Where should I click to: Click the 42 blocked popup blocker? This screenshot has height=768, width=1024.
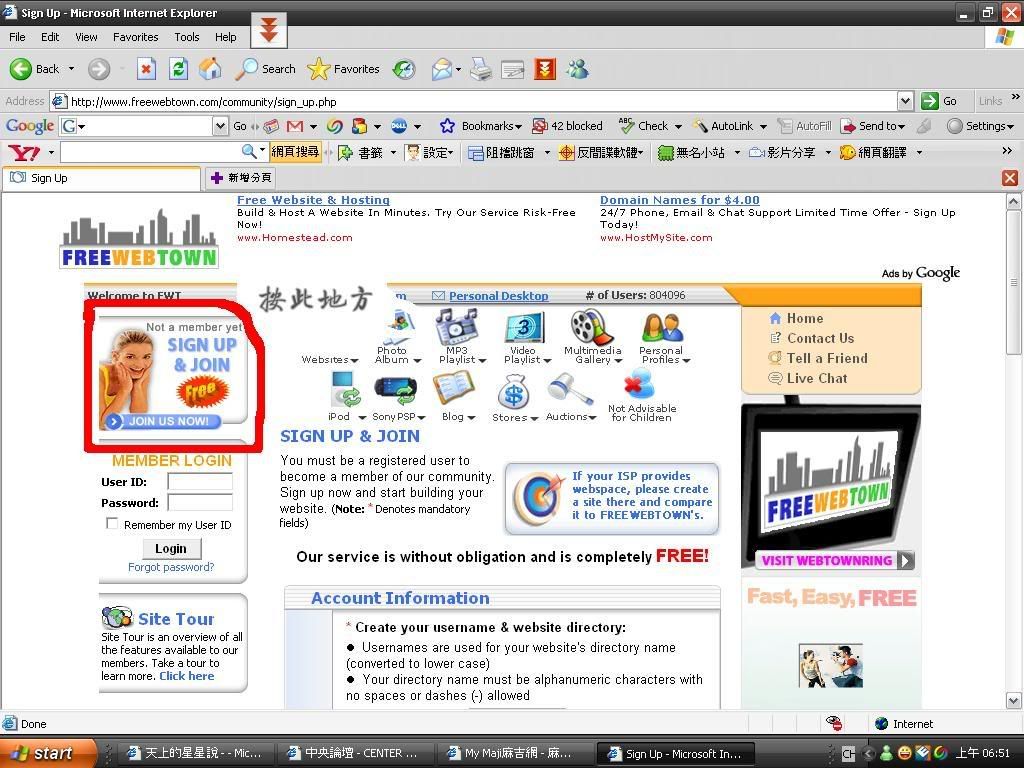pyautogui.click(x=568, y=126)
